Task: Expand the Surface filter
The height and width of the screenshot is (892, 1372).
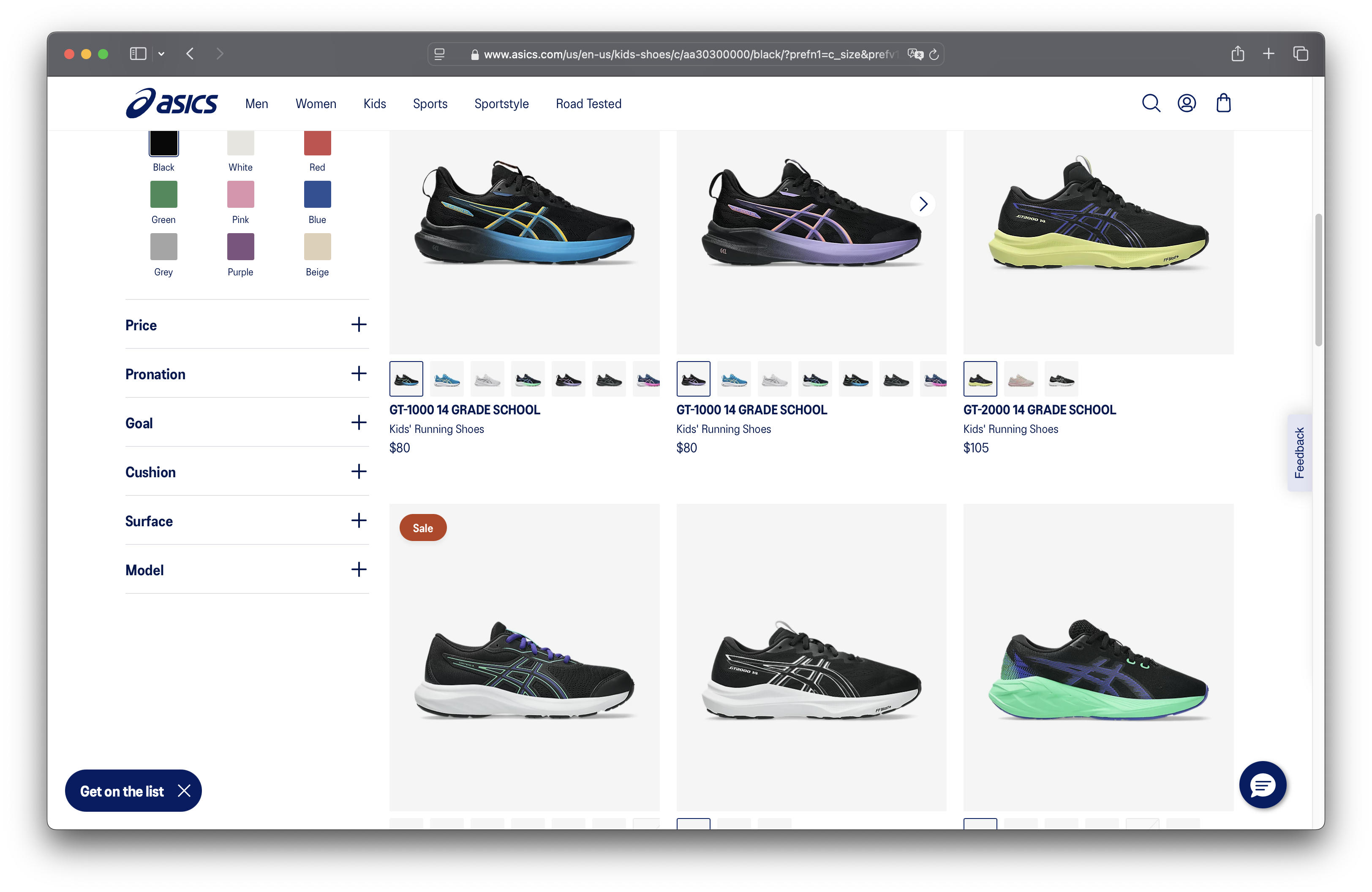Action: [247, 520]
